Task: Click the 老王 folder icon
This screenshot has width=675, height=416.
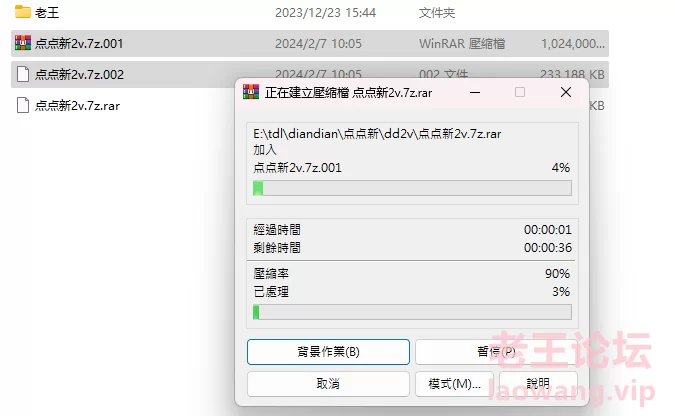Action: click(22, 12)
